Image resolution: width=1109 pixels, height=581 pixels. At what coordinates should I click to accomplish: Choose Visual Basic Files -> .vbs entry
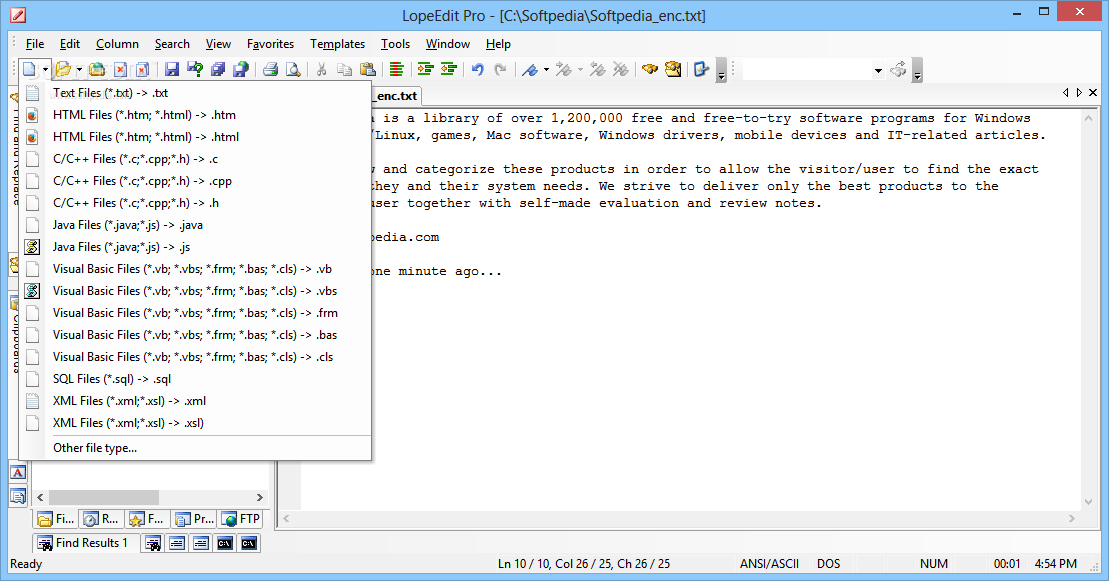coord(194,291)
